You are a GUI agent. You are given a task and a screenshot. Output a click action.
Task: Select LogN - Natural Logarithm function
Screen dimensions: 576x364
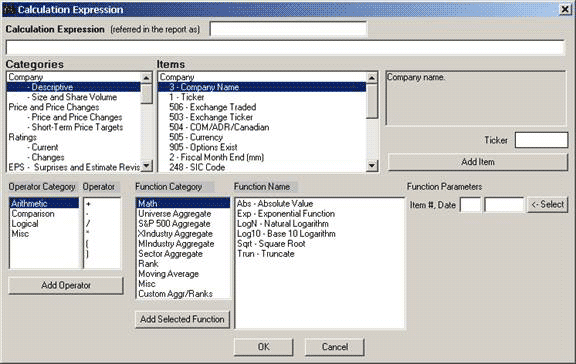(320, 224)
